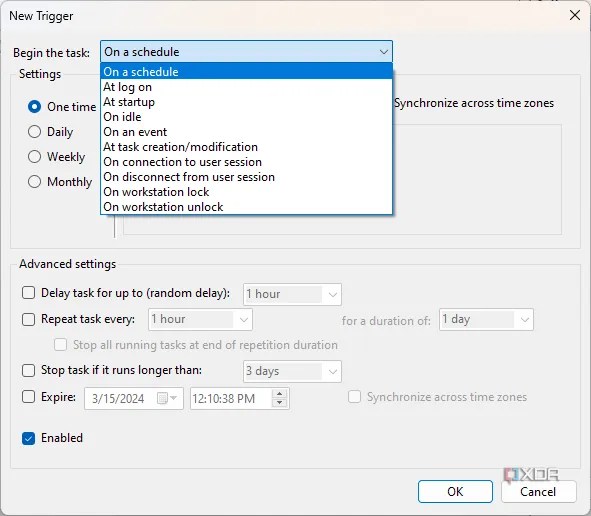The image size is (591, 516).
Task: Decrease the expire time with down arrow
Action: click(x=279, y=403)
